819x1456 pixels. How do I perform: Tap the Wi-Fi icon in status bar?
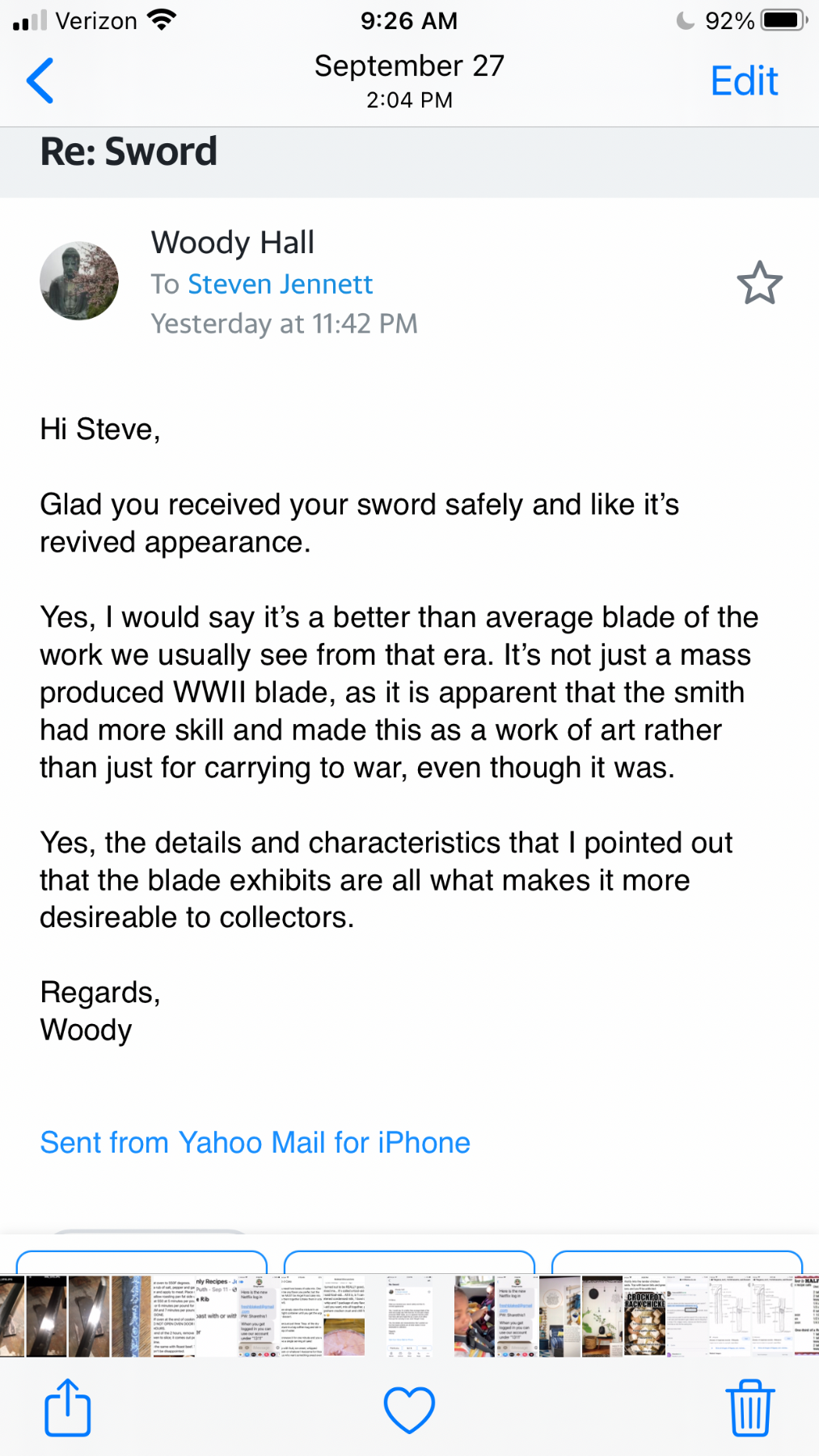[x=163, y=20]
